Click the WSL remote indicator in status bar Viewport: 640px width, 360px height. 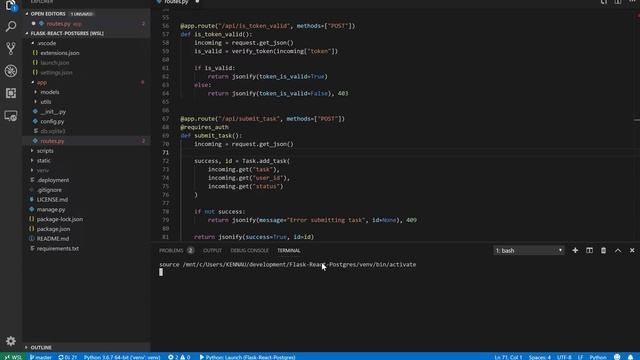[x=13, y=357]
